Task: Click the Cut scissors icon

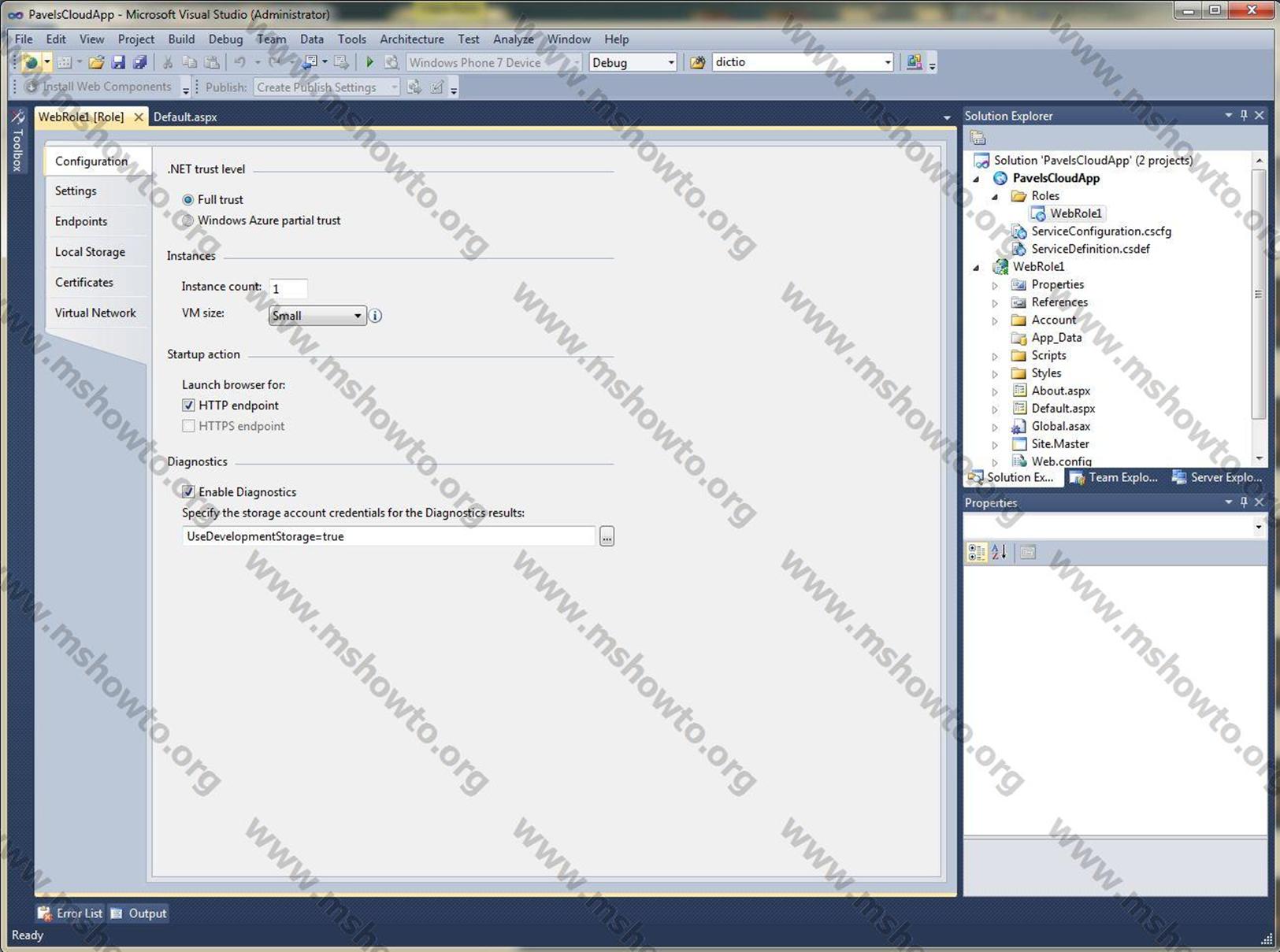Action: [168, 62]
